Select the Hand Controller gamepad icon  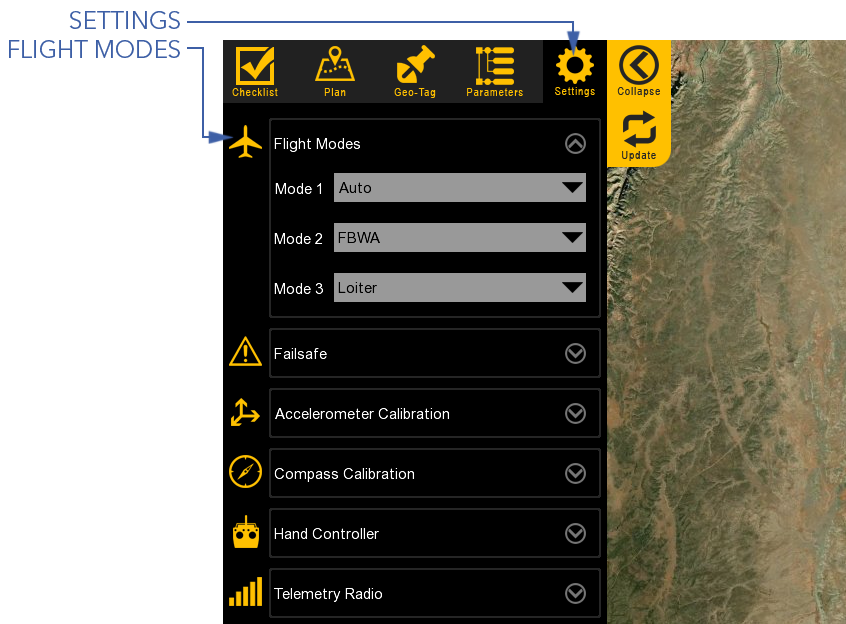(245, 532)
